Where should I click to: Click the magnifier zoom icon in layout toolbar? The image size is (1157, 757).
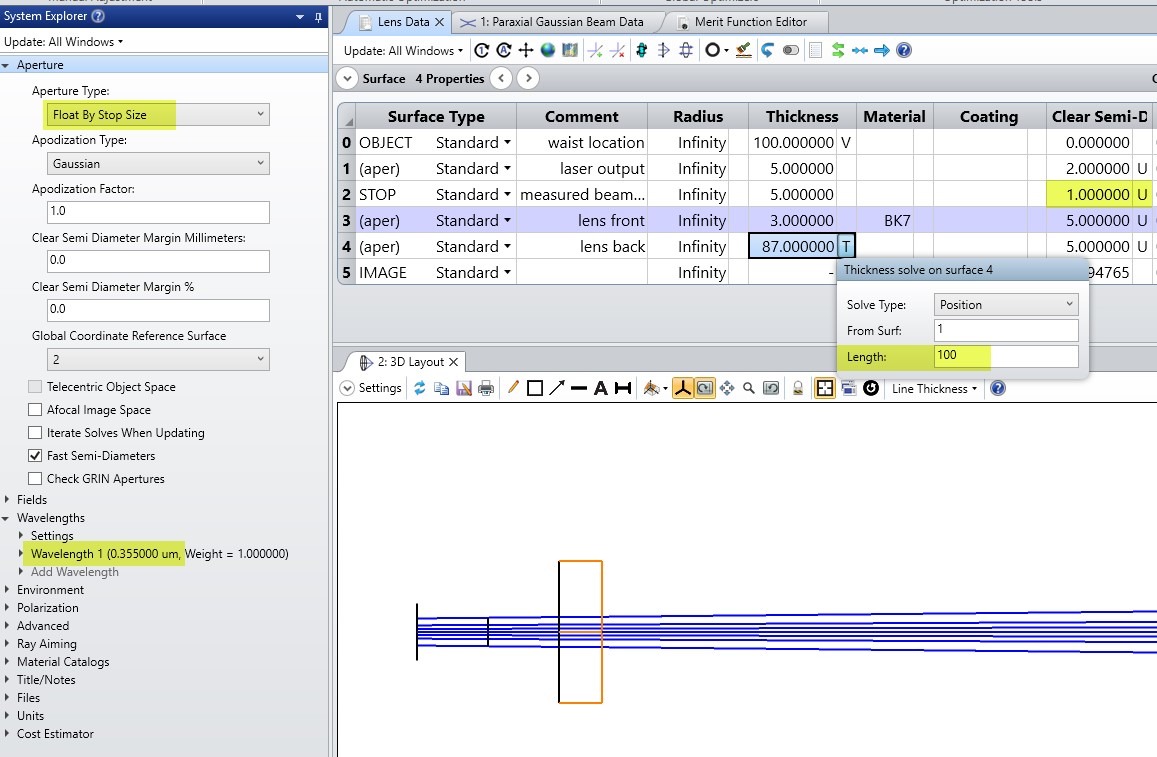click(x=748, y=388)
